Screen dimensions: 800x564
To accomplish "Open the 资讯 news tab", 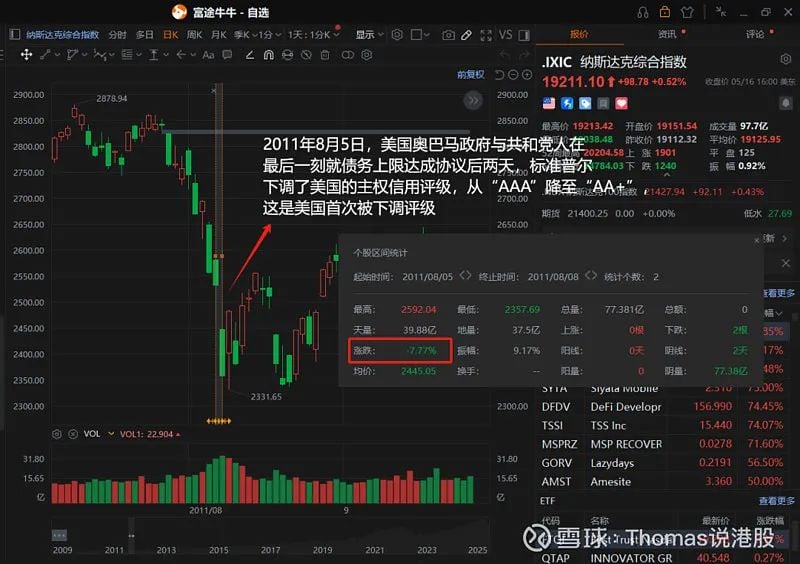I will (x=667, y=34).
